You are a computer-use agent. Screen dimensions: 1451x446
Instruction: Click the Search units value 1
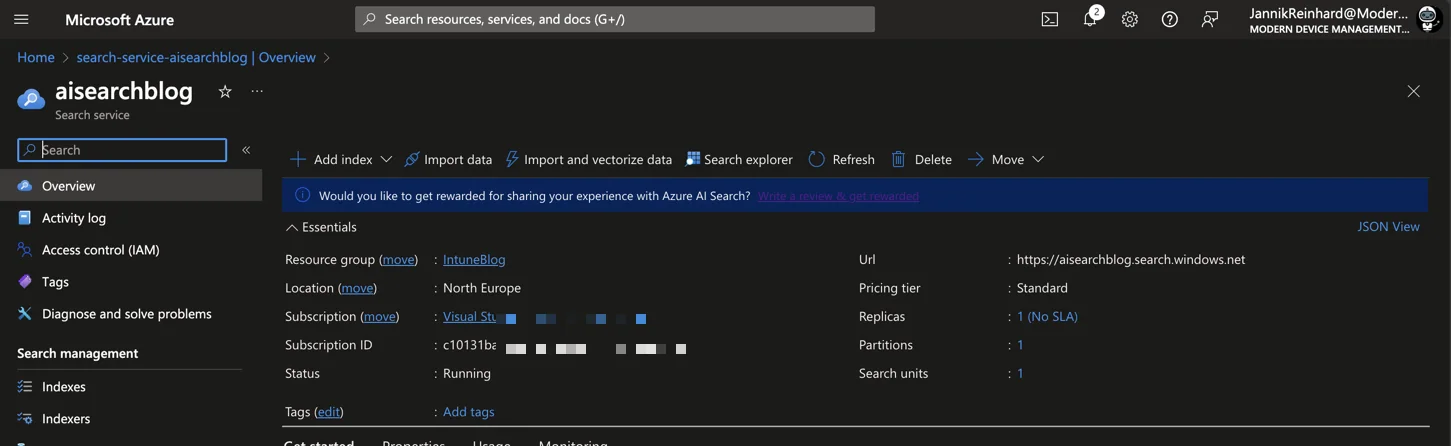pyautogui.click(x=1020, y=373)
